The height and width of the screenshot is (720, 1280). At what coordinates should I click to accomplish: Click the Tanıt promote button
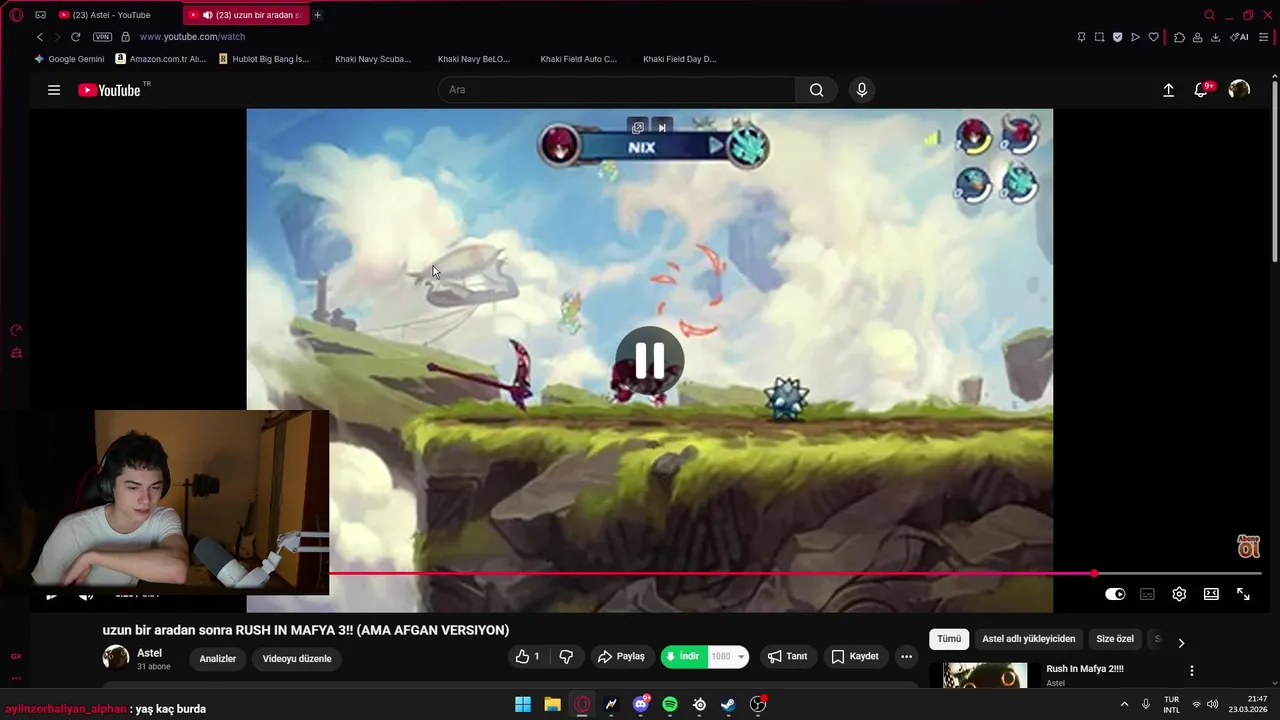coord(787,657)
